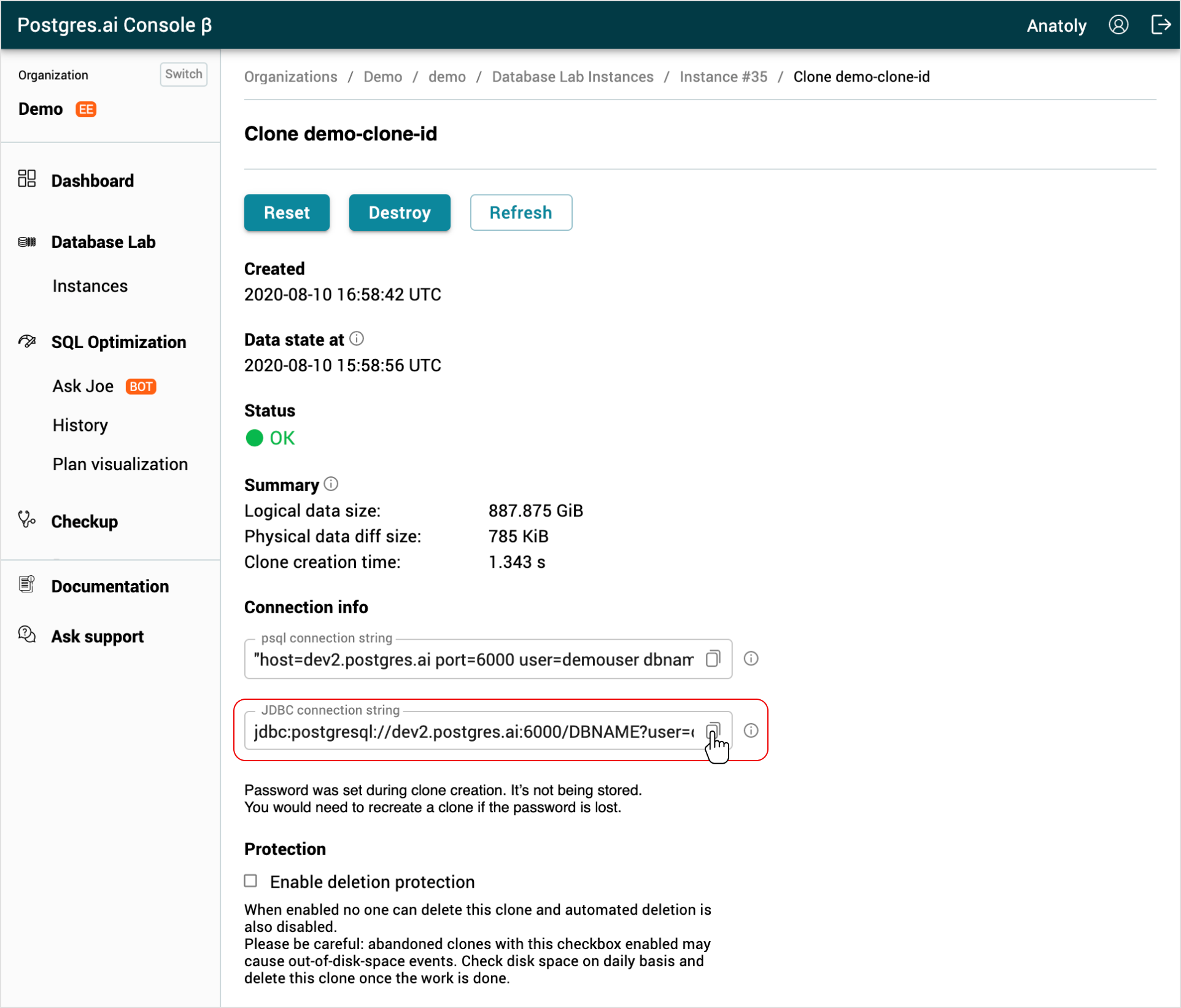
Task: Click the Reset button
Action: coord(287,212)
